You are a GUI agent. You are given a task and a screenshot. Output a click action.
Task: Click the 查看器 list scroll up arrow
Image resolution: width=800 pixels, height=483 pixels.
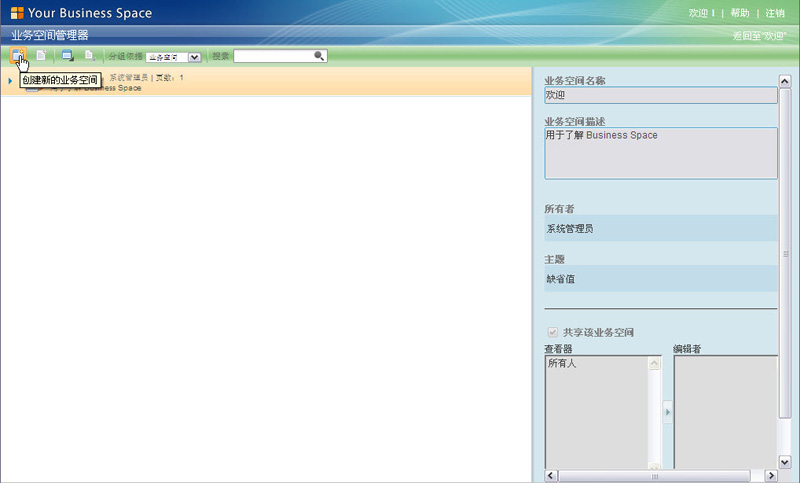[x=654, y=363]
